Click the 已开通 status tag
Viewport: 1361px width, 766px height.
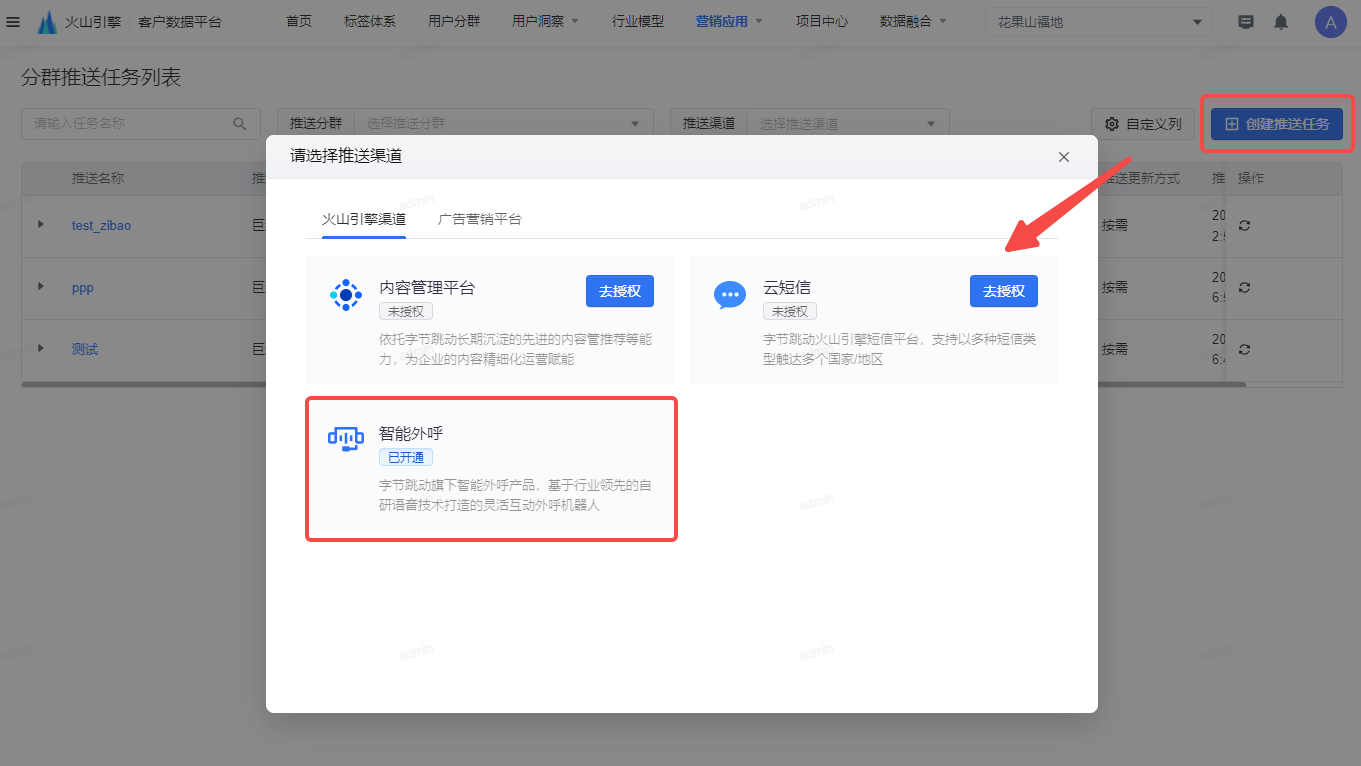coord(406,458)
